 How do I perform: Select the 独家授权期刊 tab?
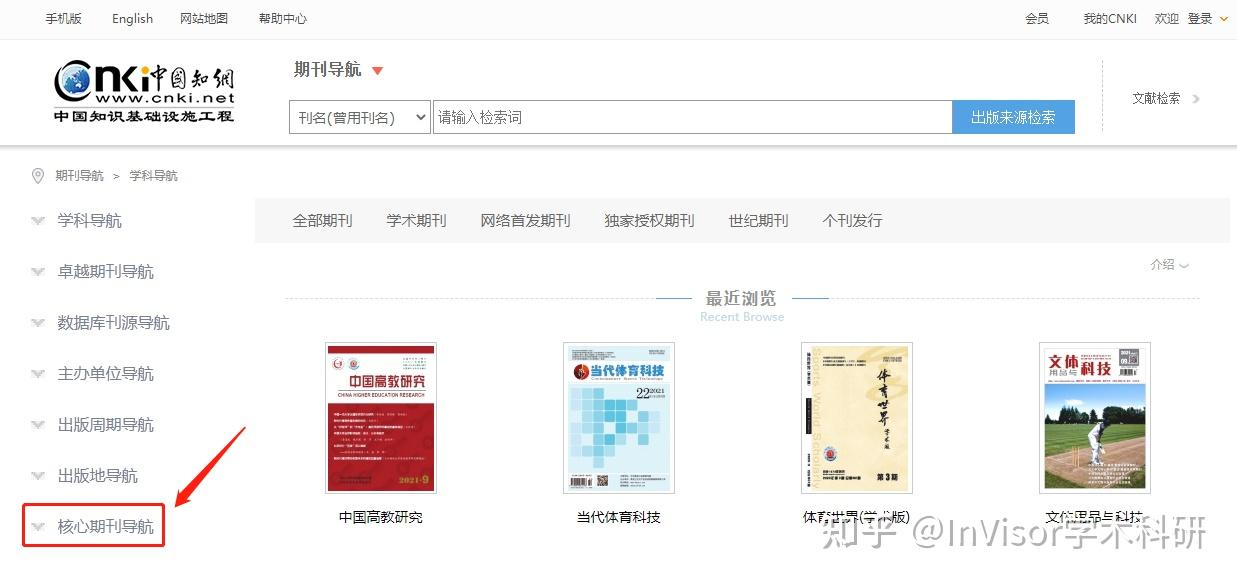(649, 221)
